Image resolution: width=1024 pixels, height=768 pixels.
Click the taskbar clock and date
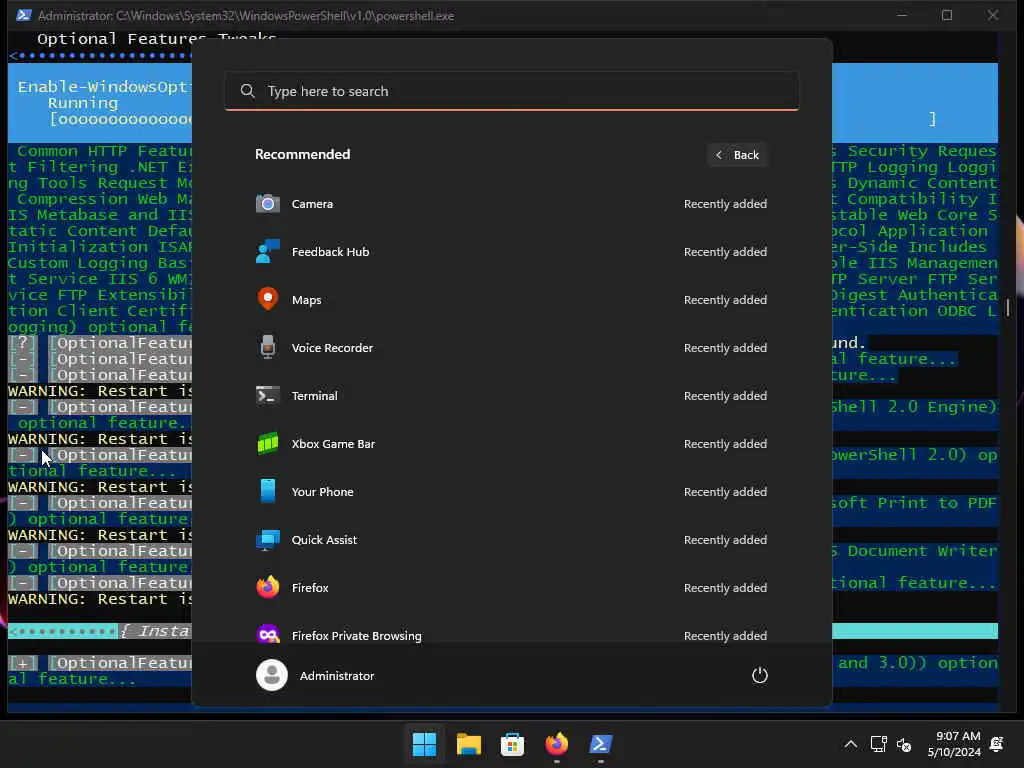point(954,744)
